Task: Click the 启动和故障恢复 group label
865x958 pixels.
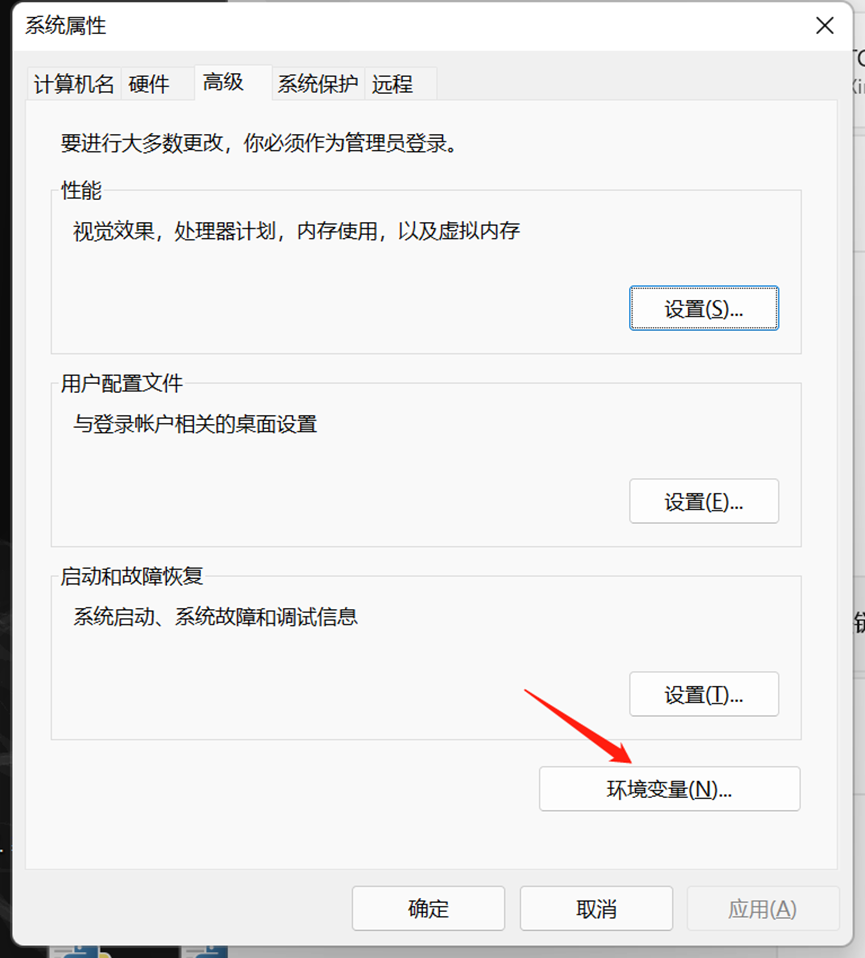Action: (x=131, y=576)
